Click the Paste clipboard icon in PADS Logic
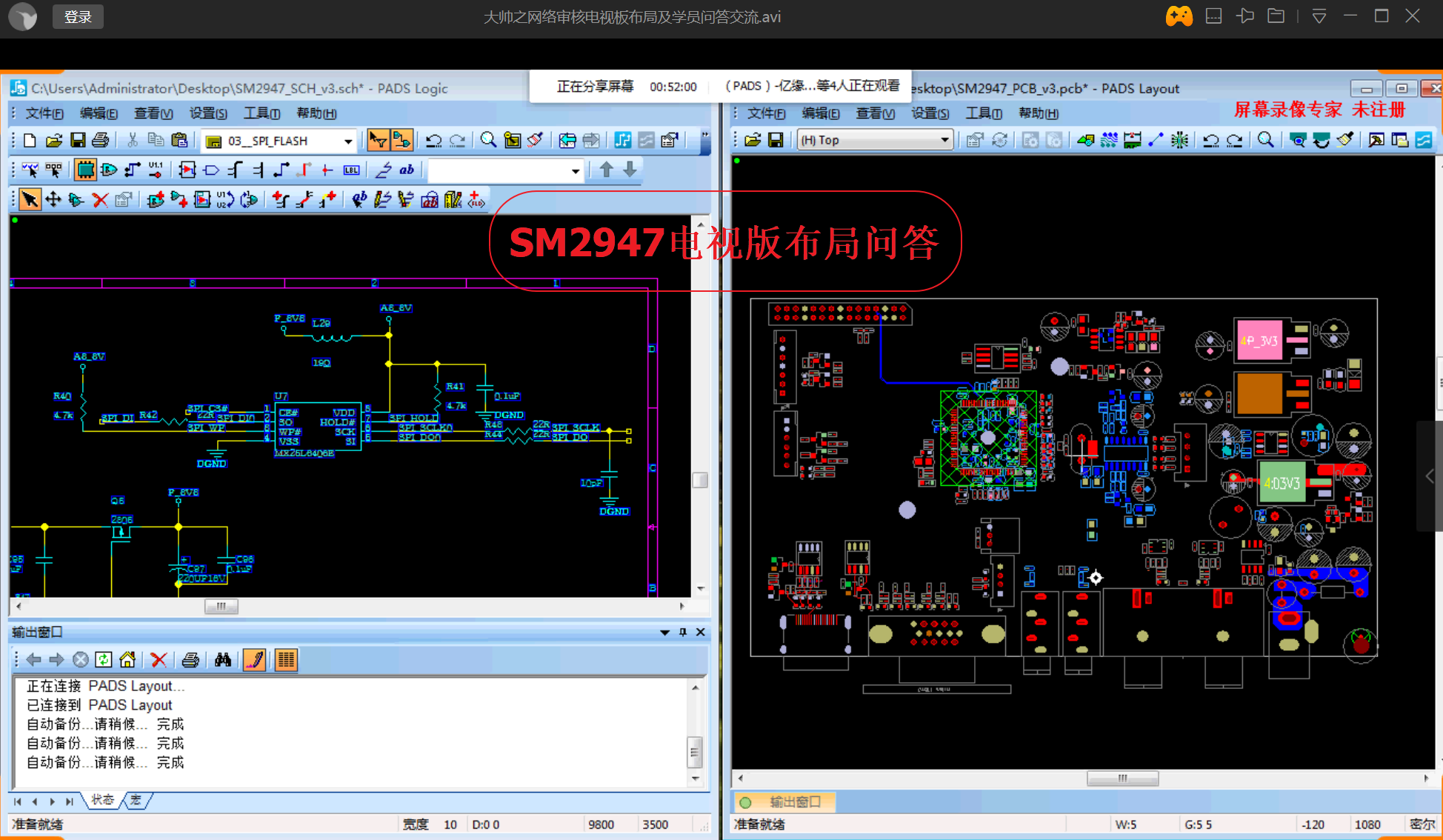This screenshot has width=1443, height=840. coord(179,140)
